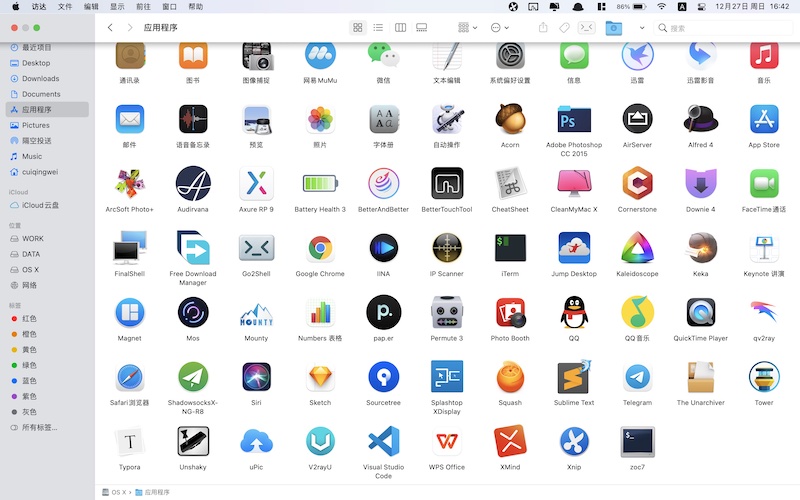Open the Acorn app icon
The image size is (800, 500).
[510, 119]
